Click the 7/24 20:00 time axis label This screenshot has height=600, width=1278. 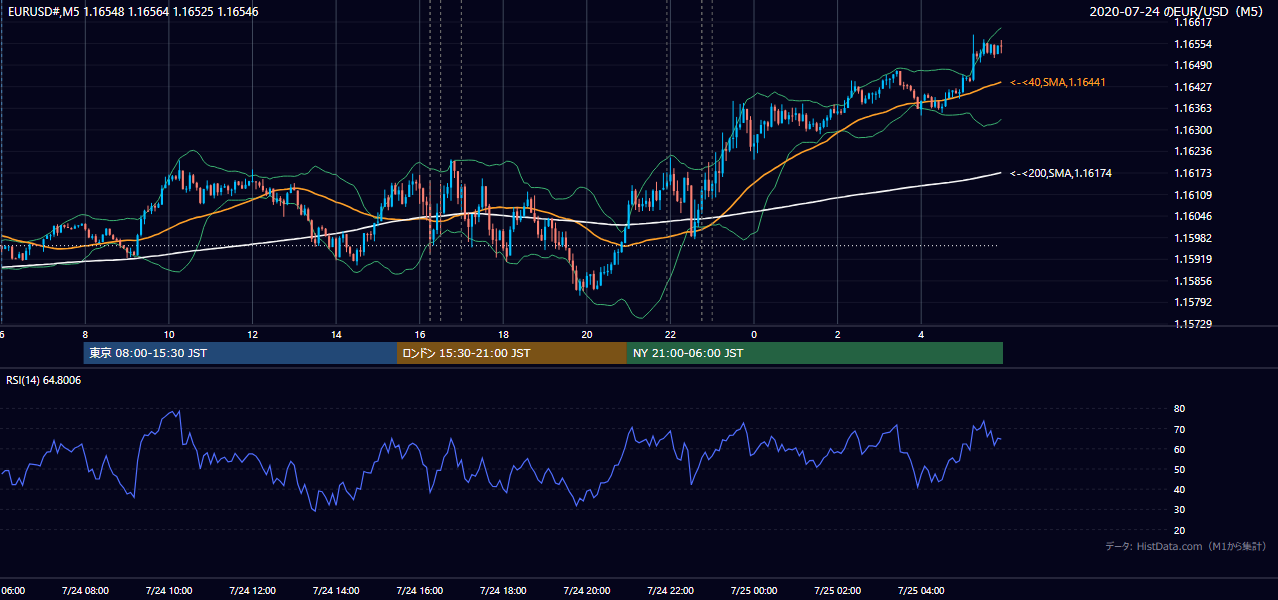[586, 590]
